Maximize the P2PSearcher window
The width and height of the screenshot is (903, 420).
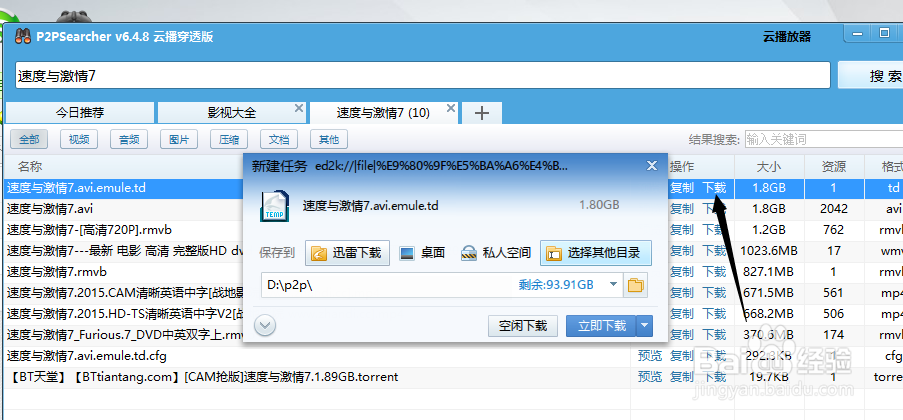click(x=884, y=33)
